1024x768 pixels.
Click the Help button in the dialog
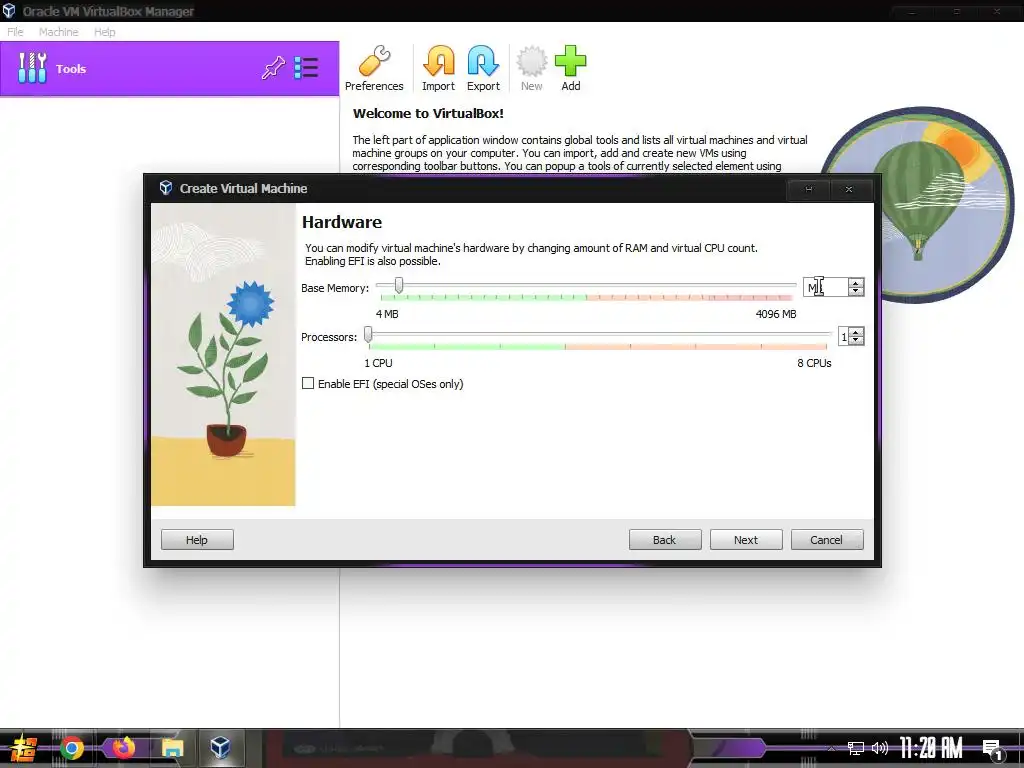point(197,539)
